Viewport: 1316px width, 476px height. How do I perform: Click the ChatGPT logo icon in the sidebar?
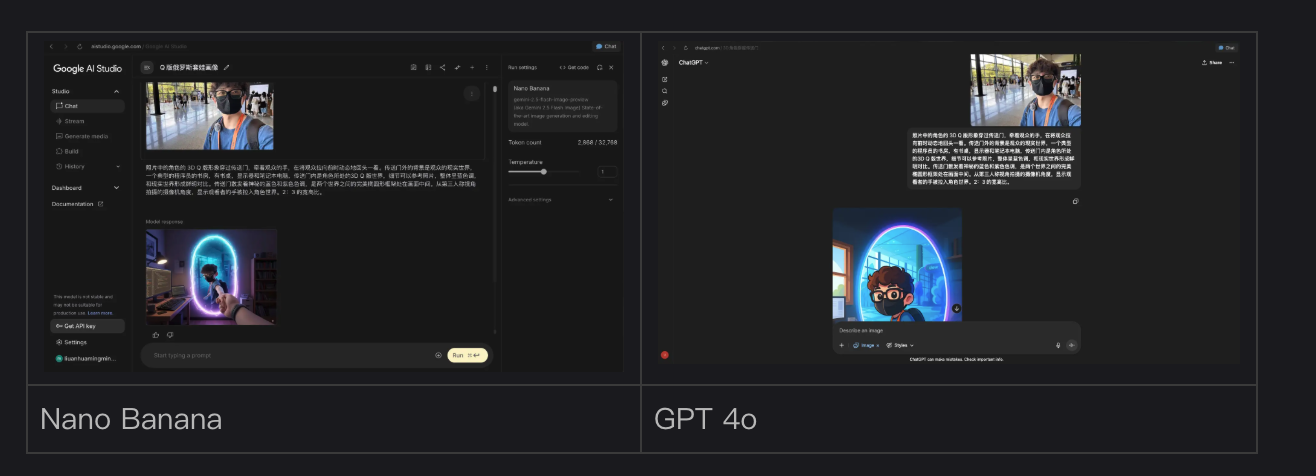[665, 63]
